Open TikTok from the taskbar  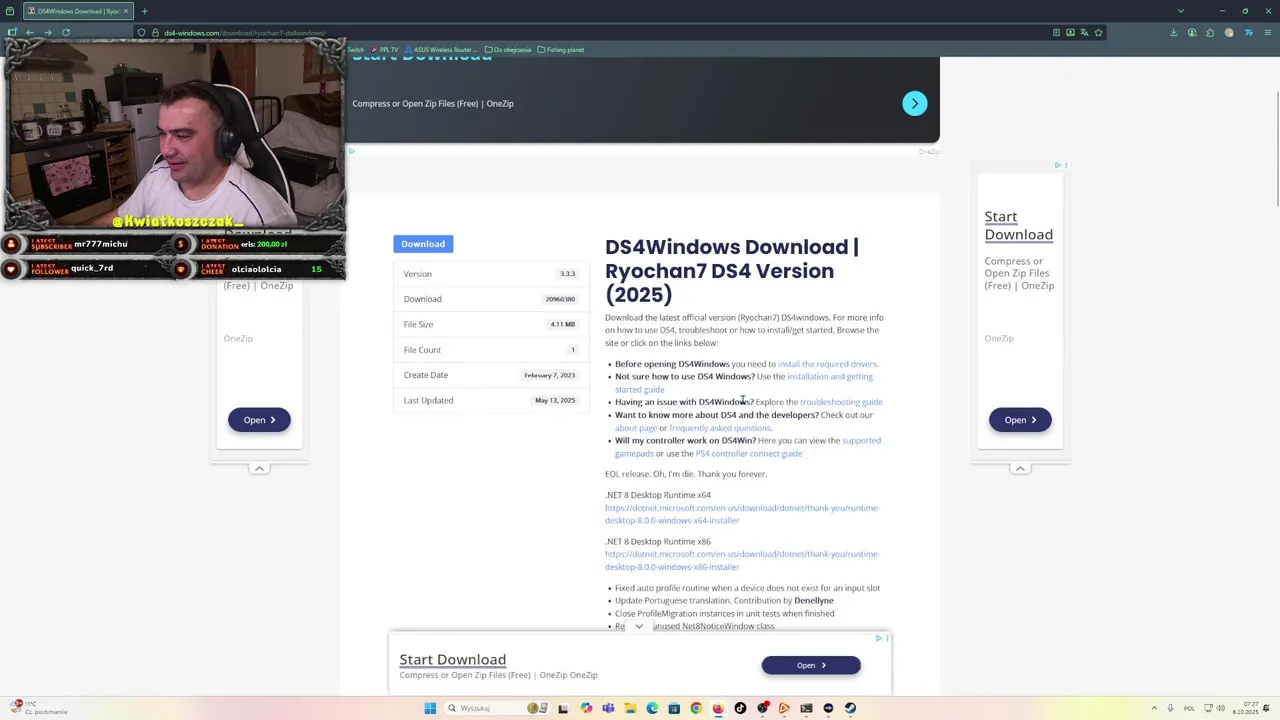740,708
